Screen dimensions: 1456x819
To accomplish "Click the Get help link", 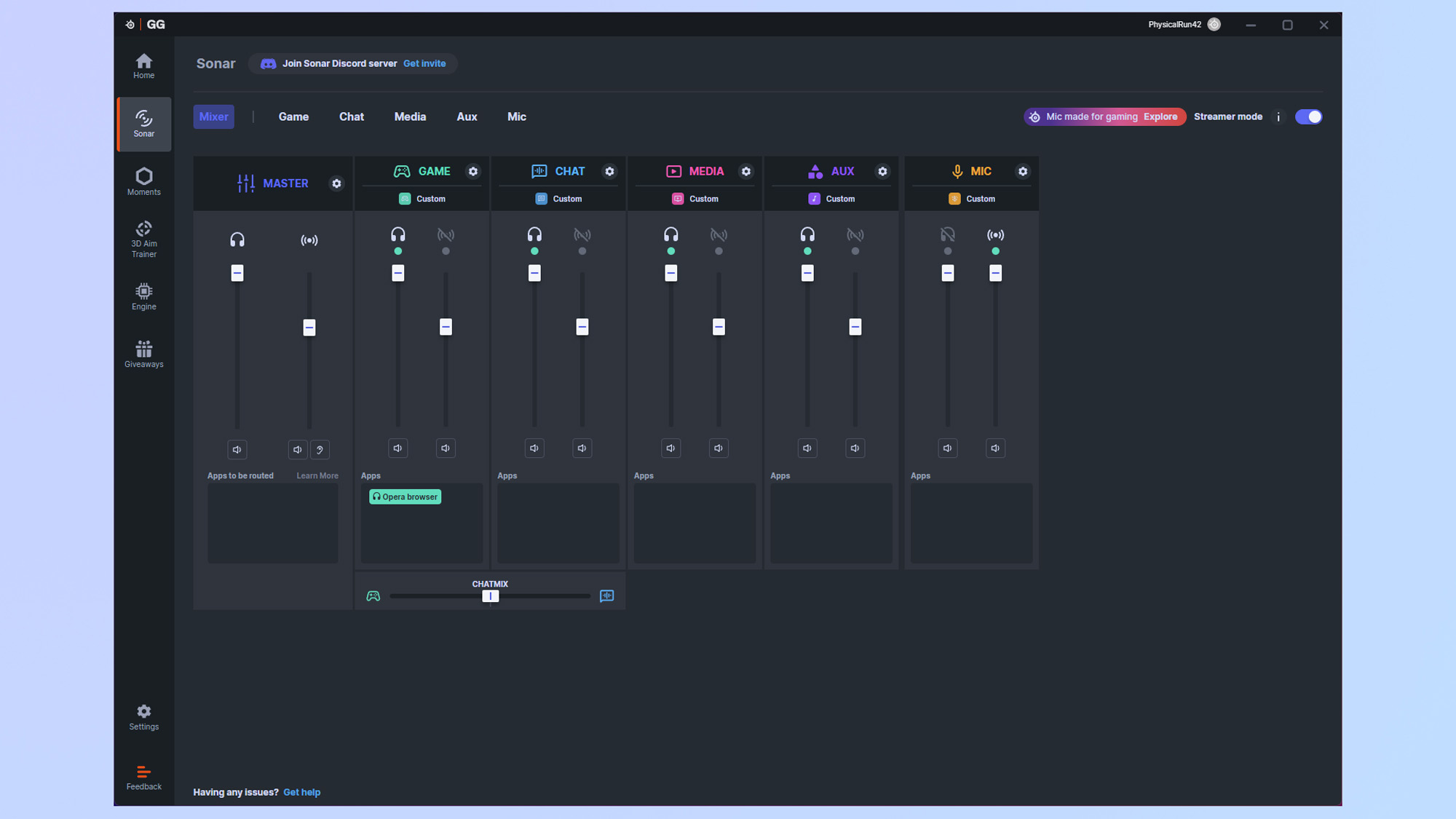I will [x=301, y=792].
